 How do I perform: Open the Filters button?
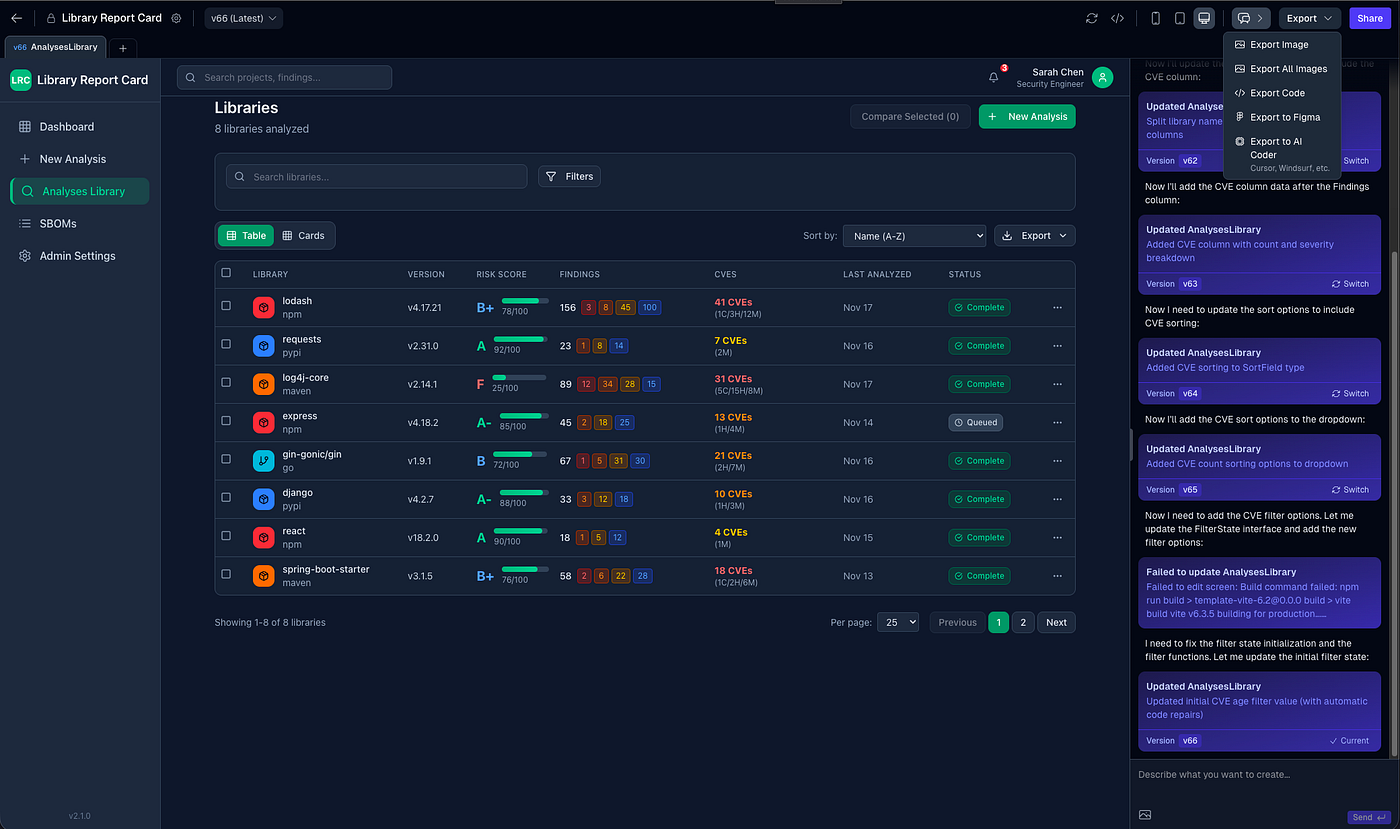(x=569, y=176)
